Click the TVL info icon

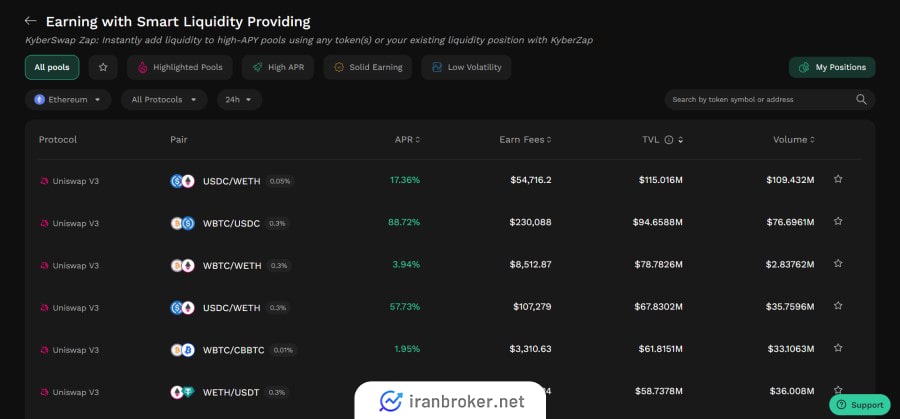[668, 140]
